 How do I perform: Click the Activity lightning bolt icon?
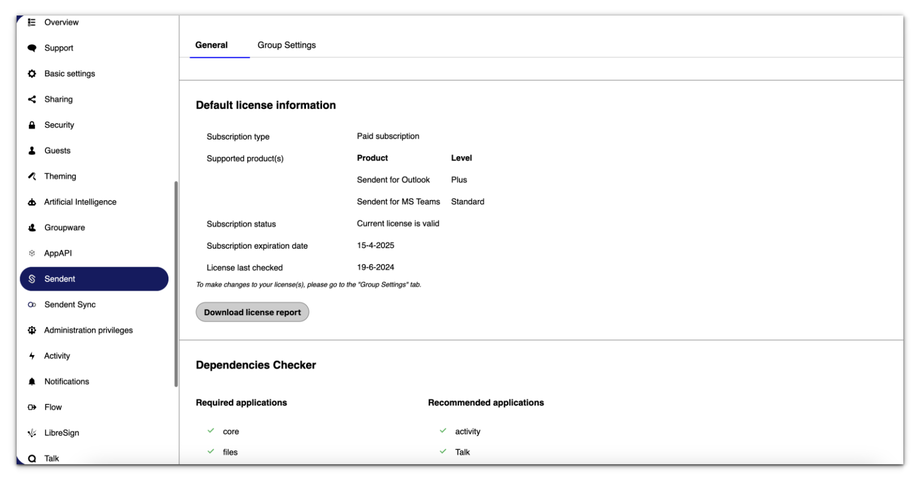pyautogui.click(x=32, y=356)
